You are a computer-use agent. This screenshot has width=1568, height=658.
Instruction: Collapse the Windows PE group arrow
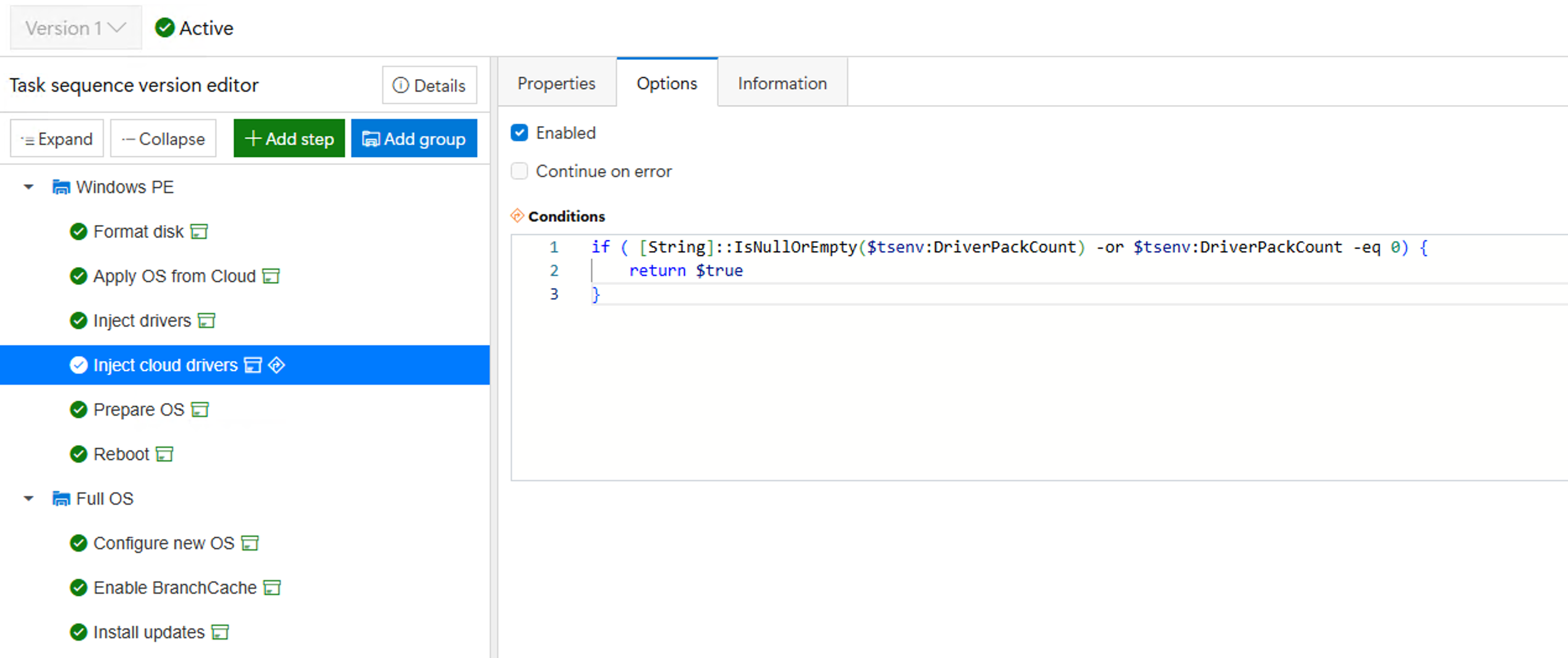28,187
